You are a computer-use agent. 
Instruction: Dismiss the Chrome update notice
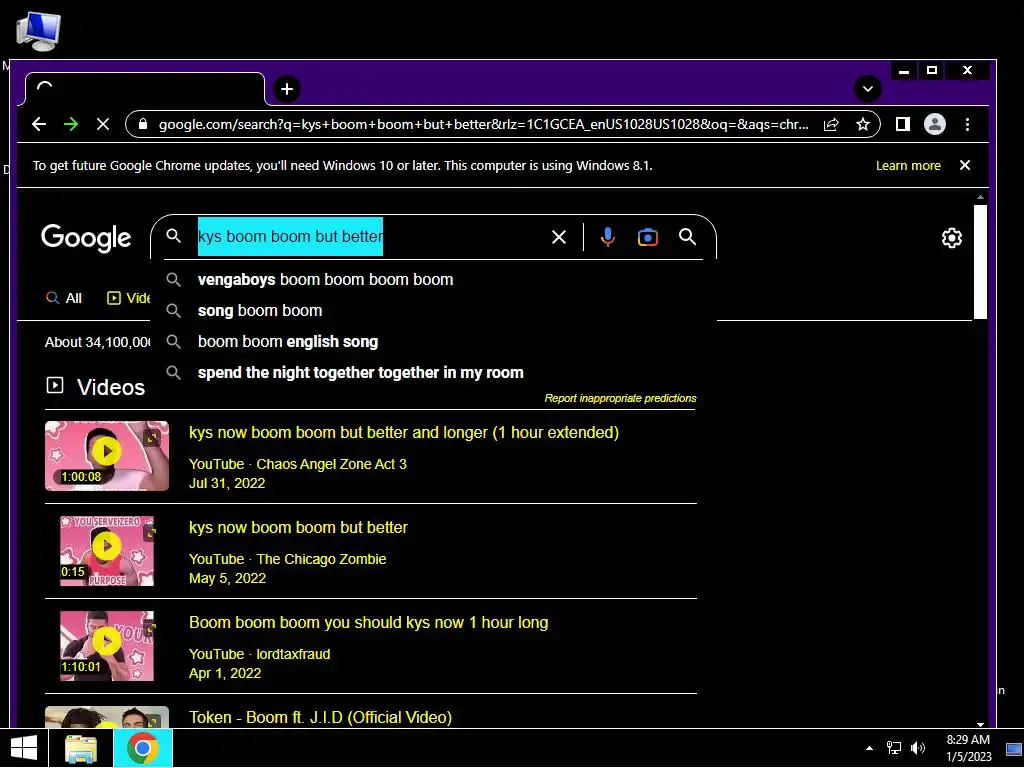[x=965, y=165]
